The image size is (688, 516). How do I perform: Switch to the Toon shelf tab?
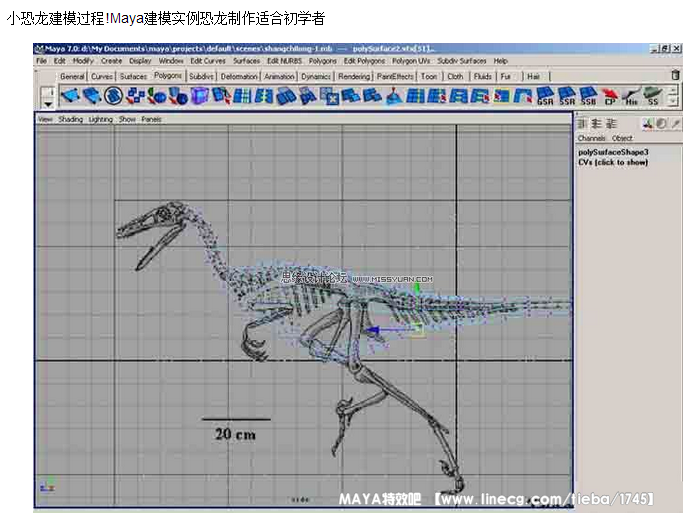tap(429, 76)
